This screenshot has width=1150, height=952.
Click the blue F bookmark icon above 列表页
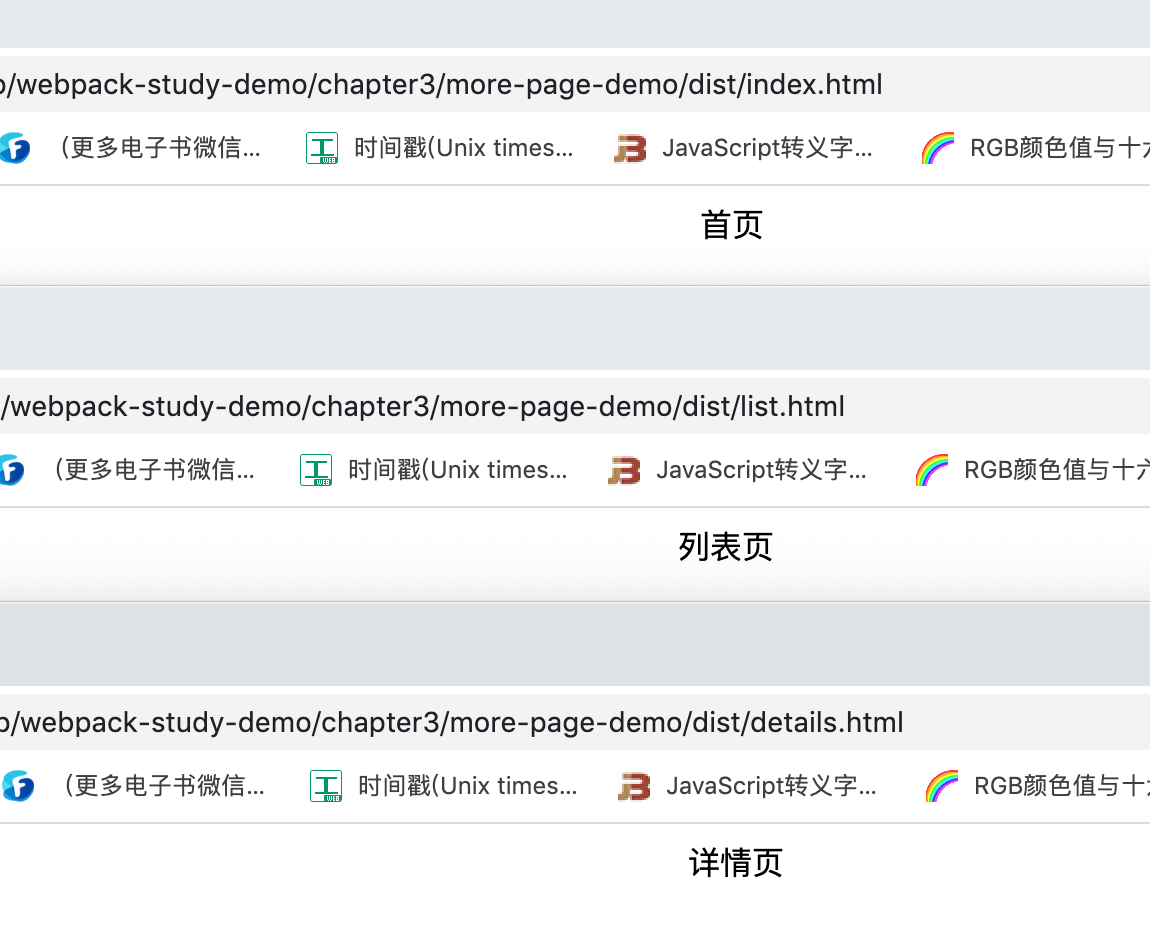click(x=10, y=470)
